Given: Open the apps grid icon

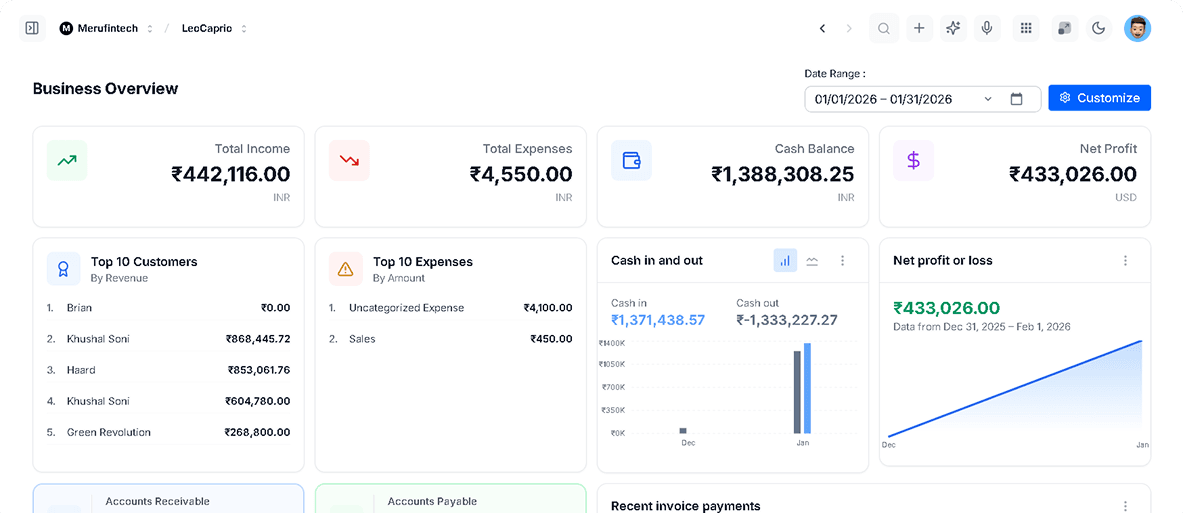Looking at the screenshot, I should pos(1025,29).
